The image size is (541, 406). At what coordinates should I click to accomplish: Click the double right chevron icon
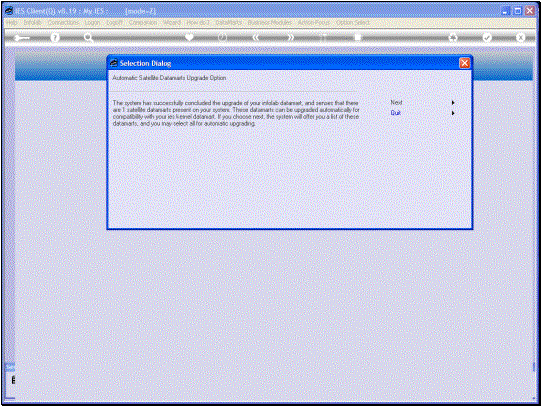coord(291,37)
